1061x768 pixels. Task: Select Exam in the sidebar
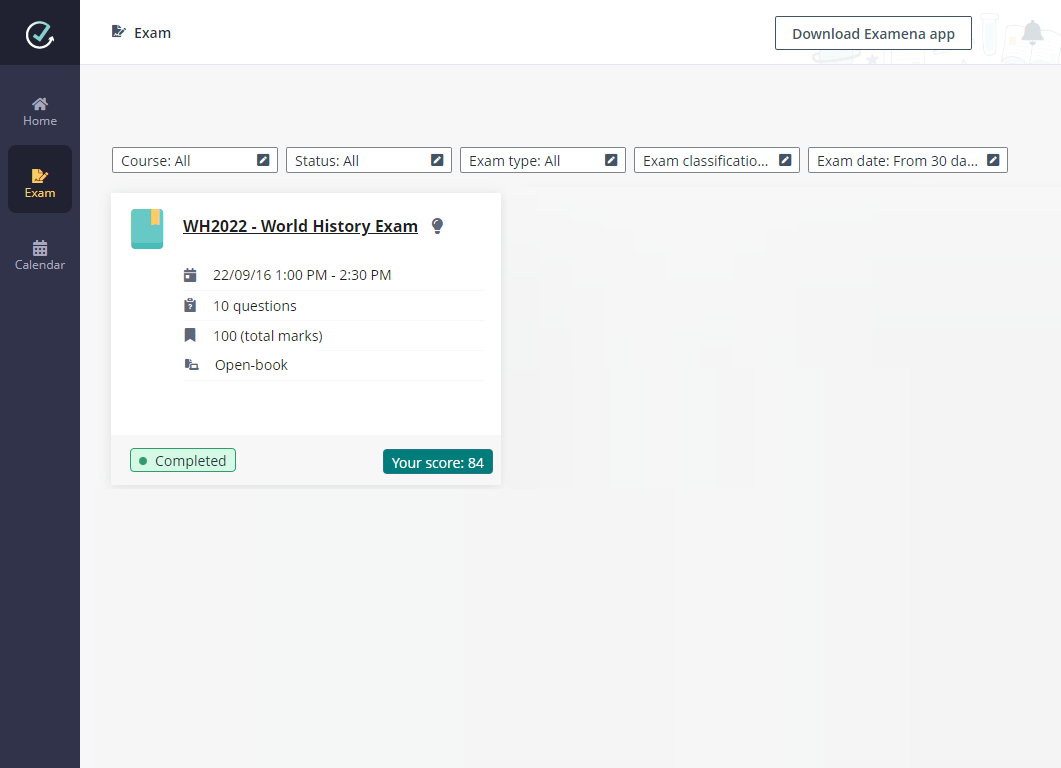pyautogui.click(x=40, y=182)
